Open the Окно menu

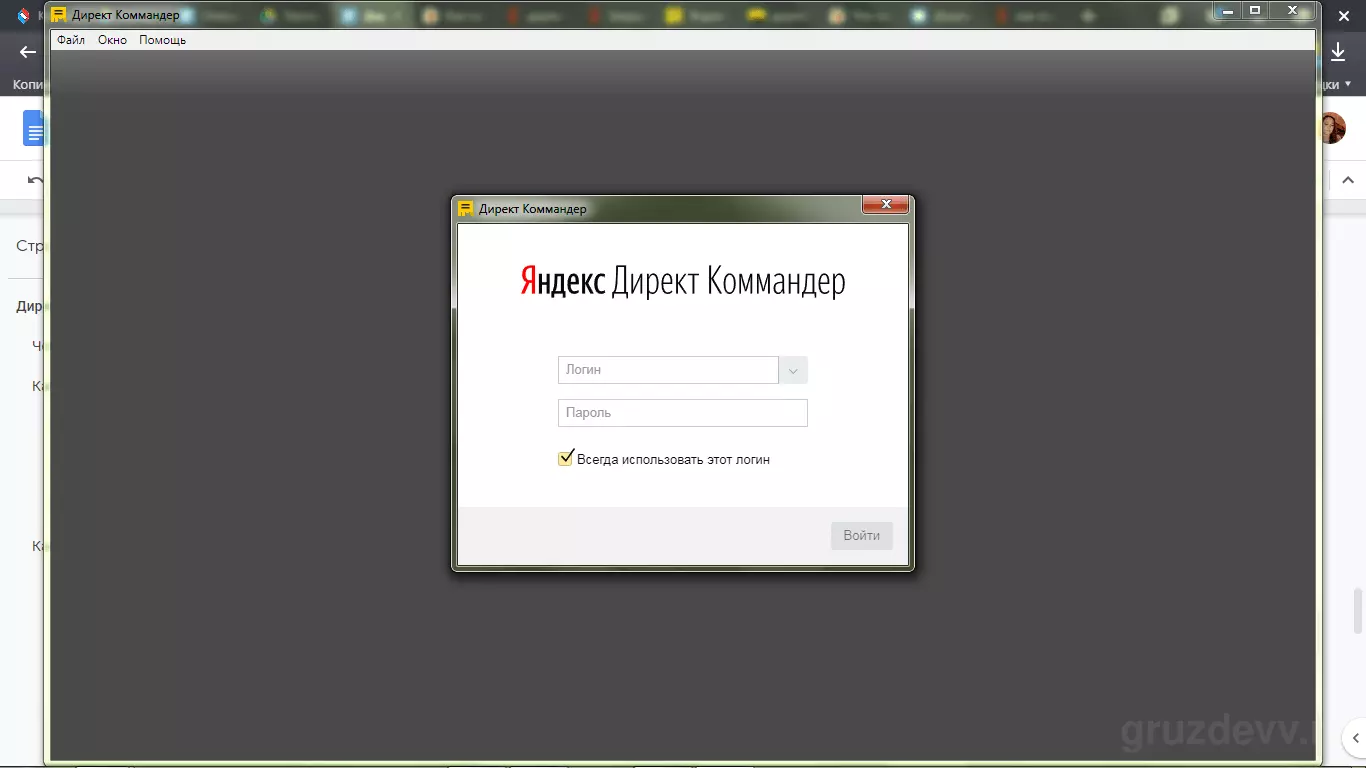[x=112, y=40]
